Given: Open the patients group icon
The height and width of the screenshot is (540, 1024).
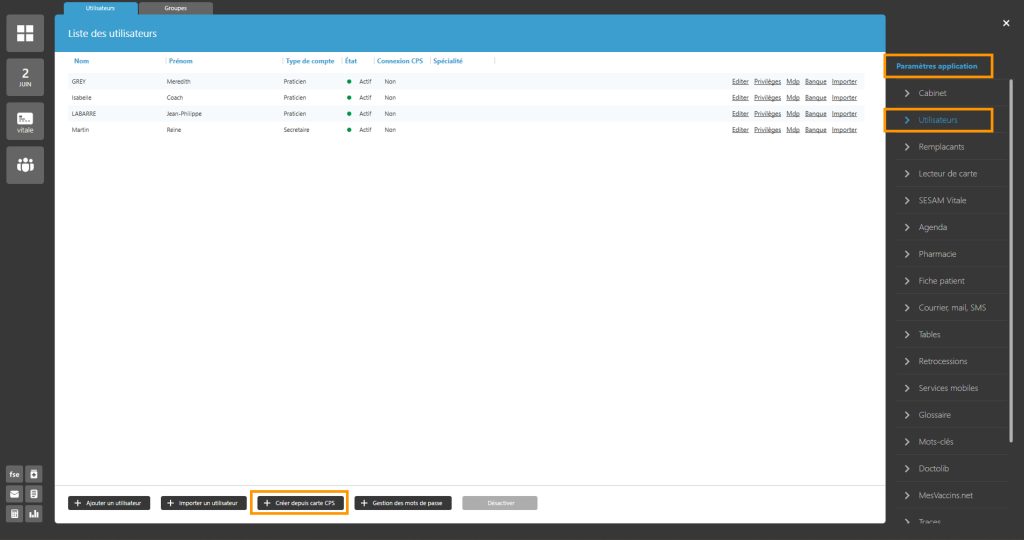Looking at the screenshot, I should click(25, 165).
